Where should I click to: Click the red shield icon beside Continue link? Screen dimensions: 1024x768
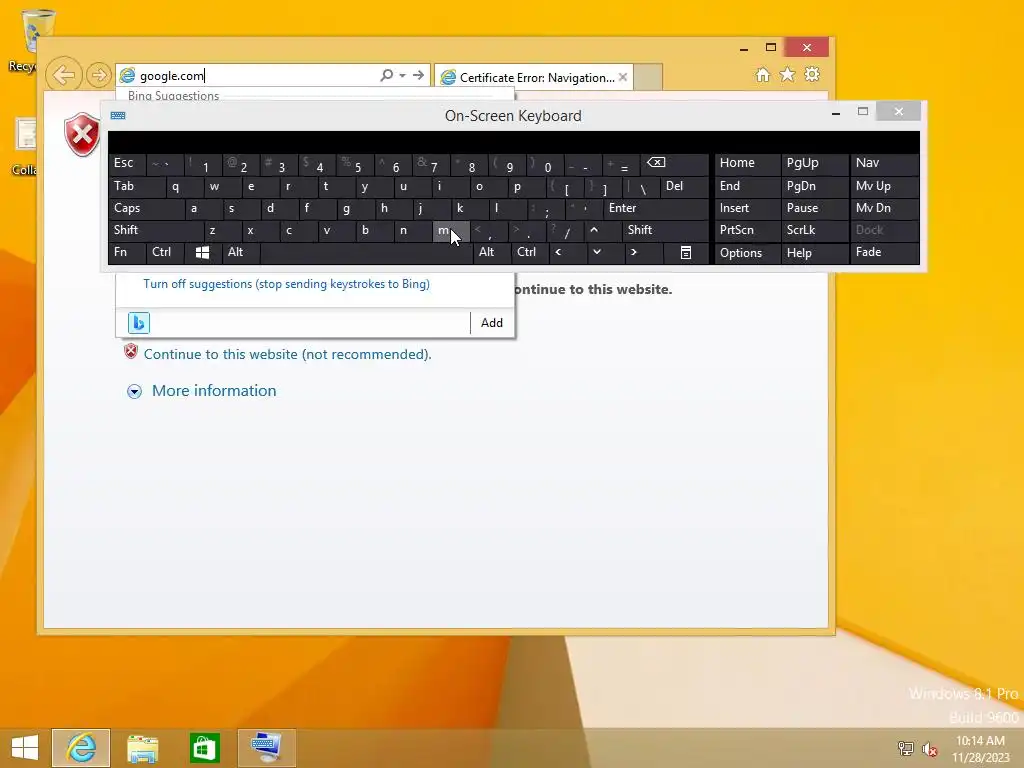point(131,352)
